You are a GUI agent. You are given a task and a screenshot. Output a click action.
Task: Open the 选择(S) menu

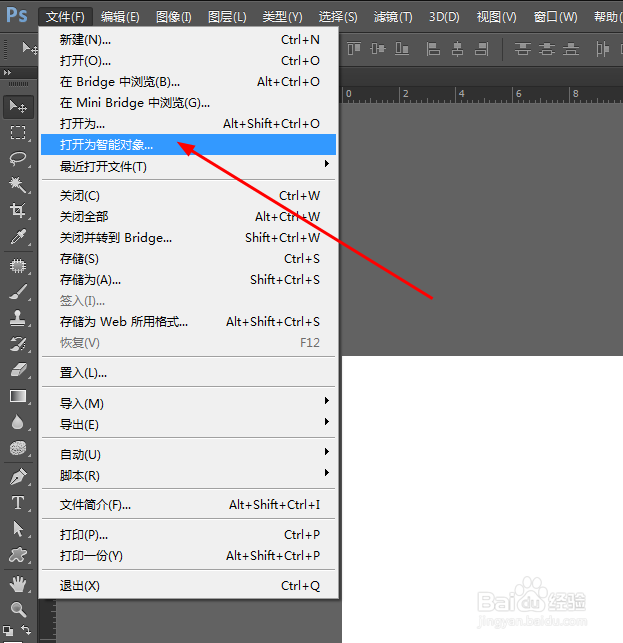[x=338, y=17]
